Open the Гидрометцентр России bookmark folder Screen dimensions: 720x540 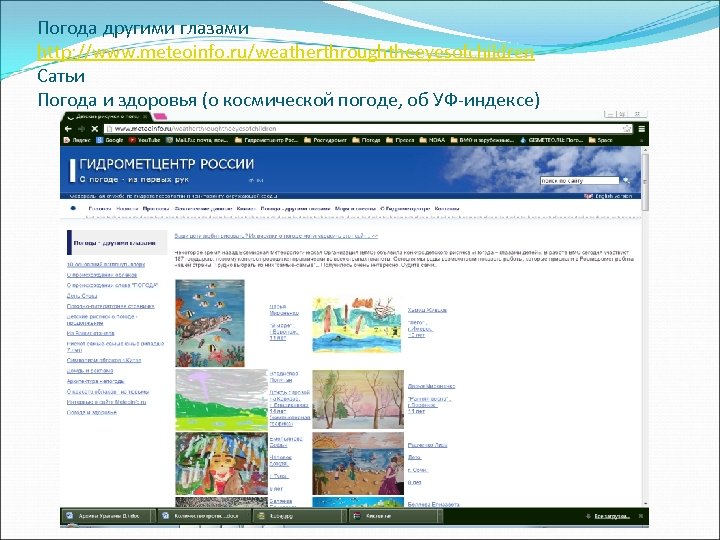coord(266,140)
